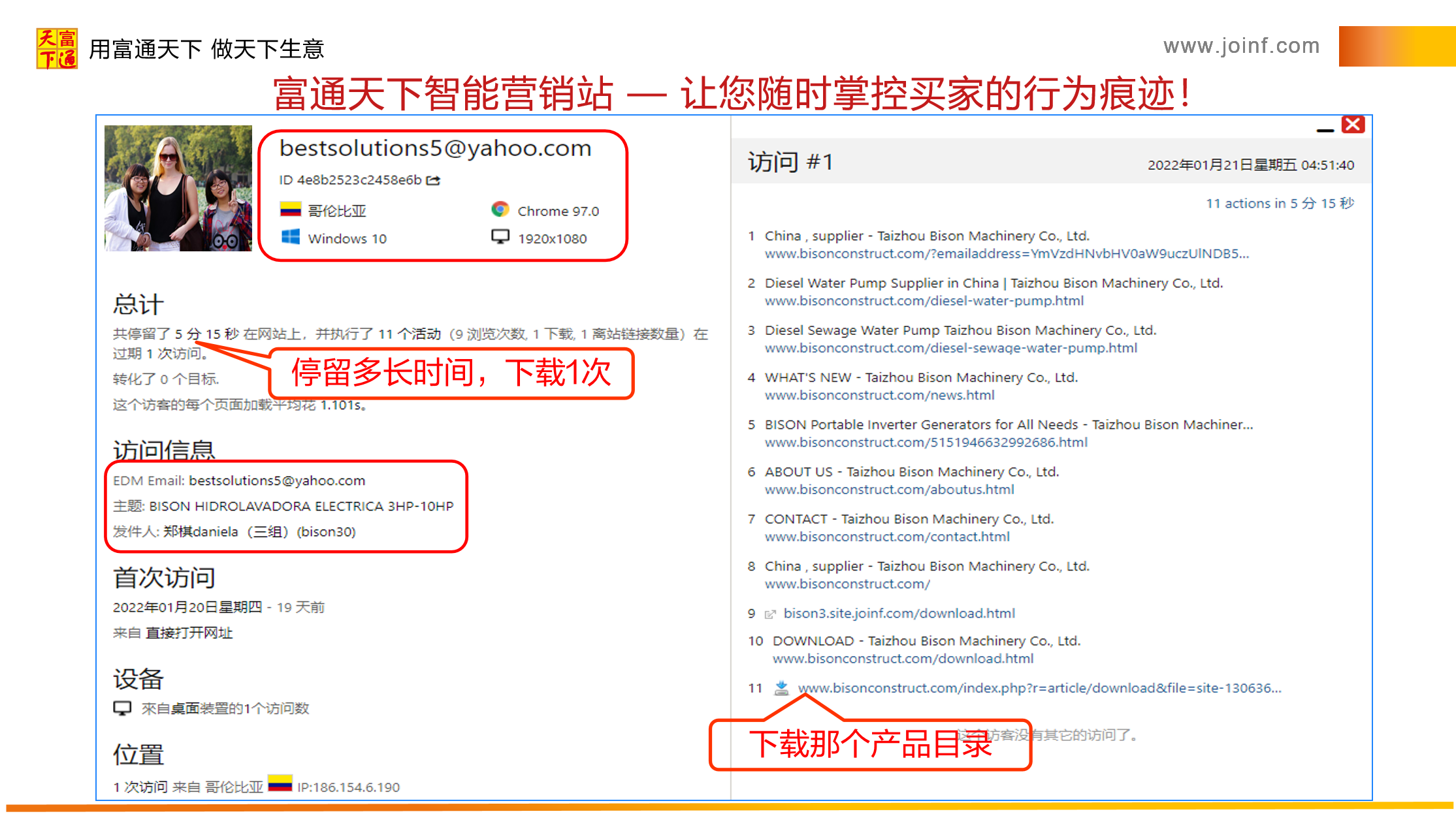Click the subject BISON HIDROLAVADORA ELECTRICA 3HP-10HP
Screen dimensions: 1456x818
pos(301,506)
